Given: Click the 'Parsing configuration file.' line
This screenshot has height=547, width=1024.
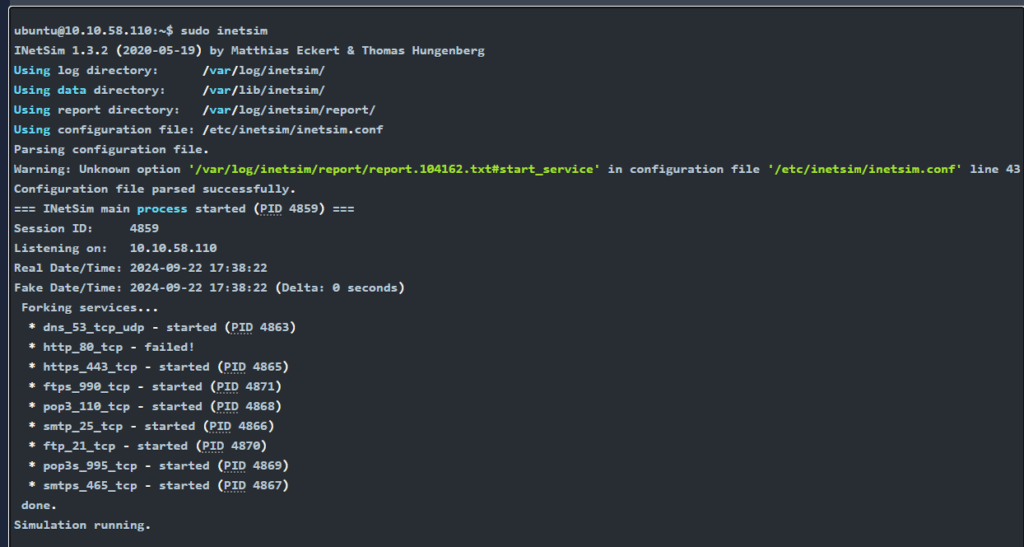Looking at the screenshot, I should click(x=111, y=149).
